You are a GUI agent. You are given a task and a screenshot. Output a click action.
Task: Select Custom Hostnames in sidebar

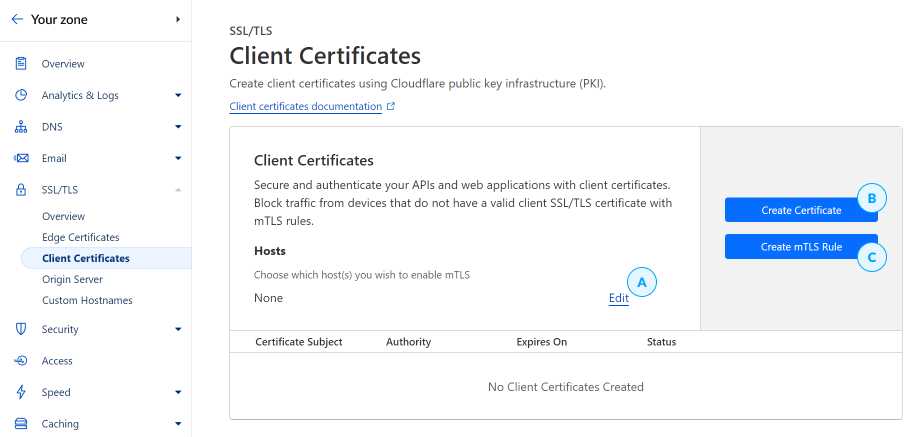pos(87,300)
